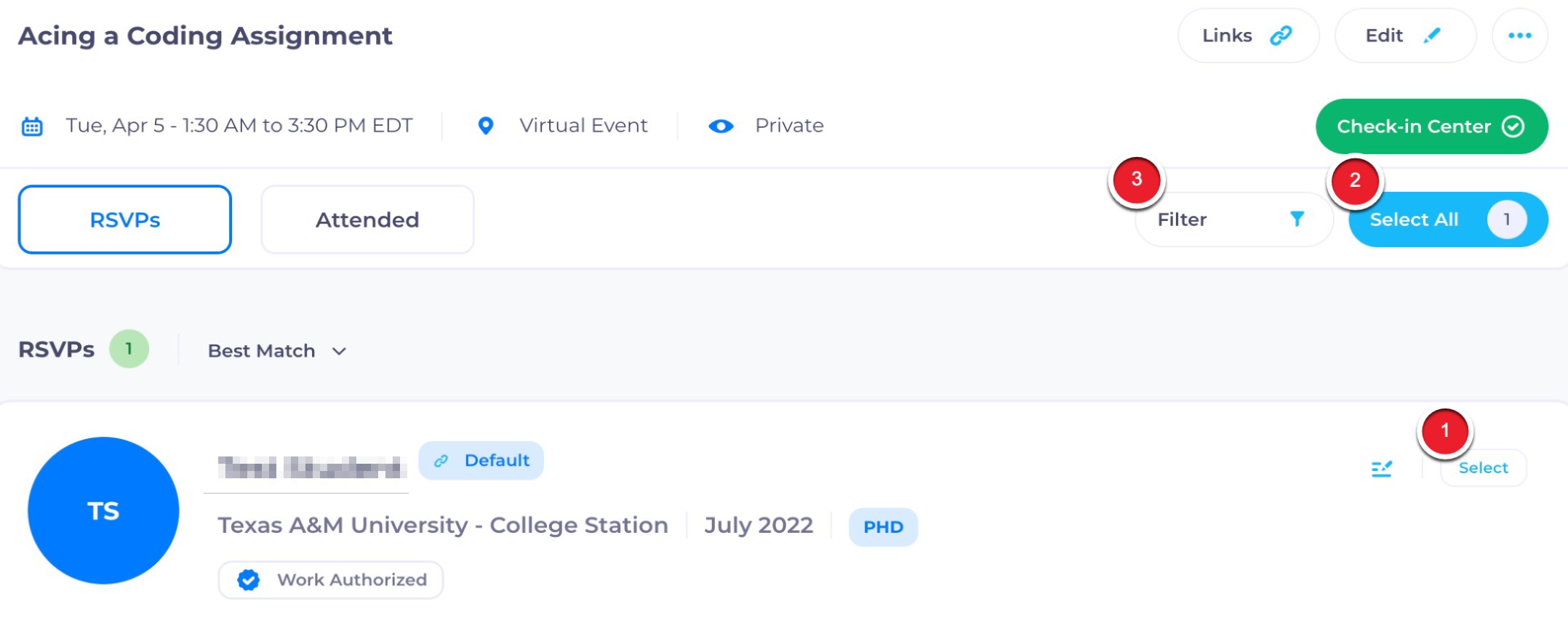
Task: Click the eye icon next to Private
Action: (721, 126)
